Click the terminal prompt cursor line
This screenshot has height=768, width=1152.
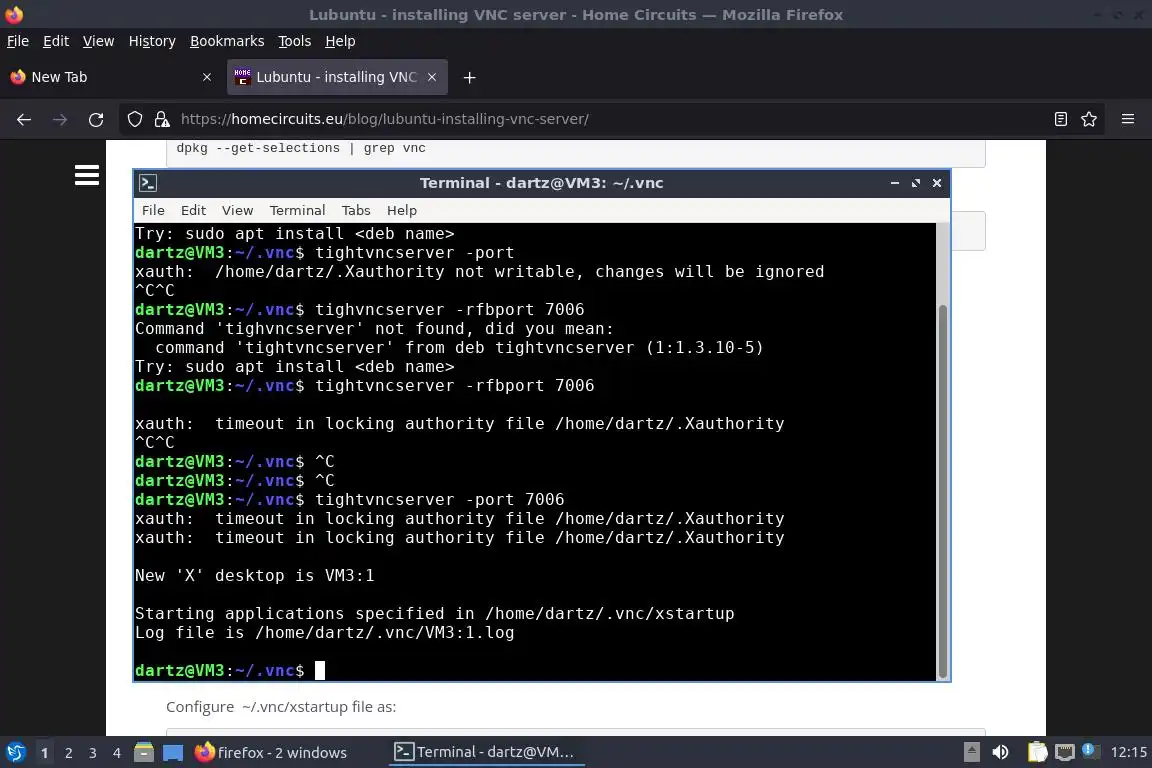point(229,670)
